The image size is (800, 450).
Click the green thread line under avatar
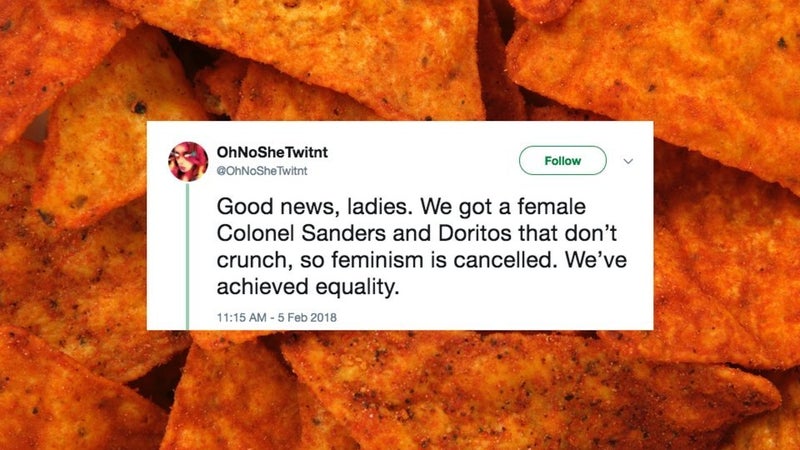[187, 257]
